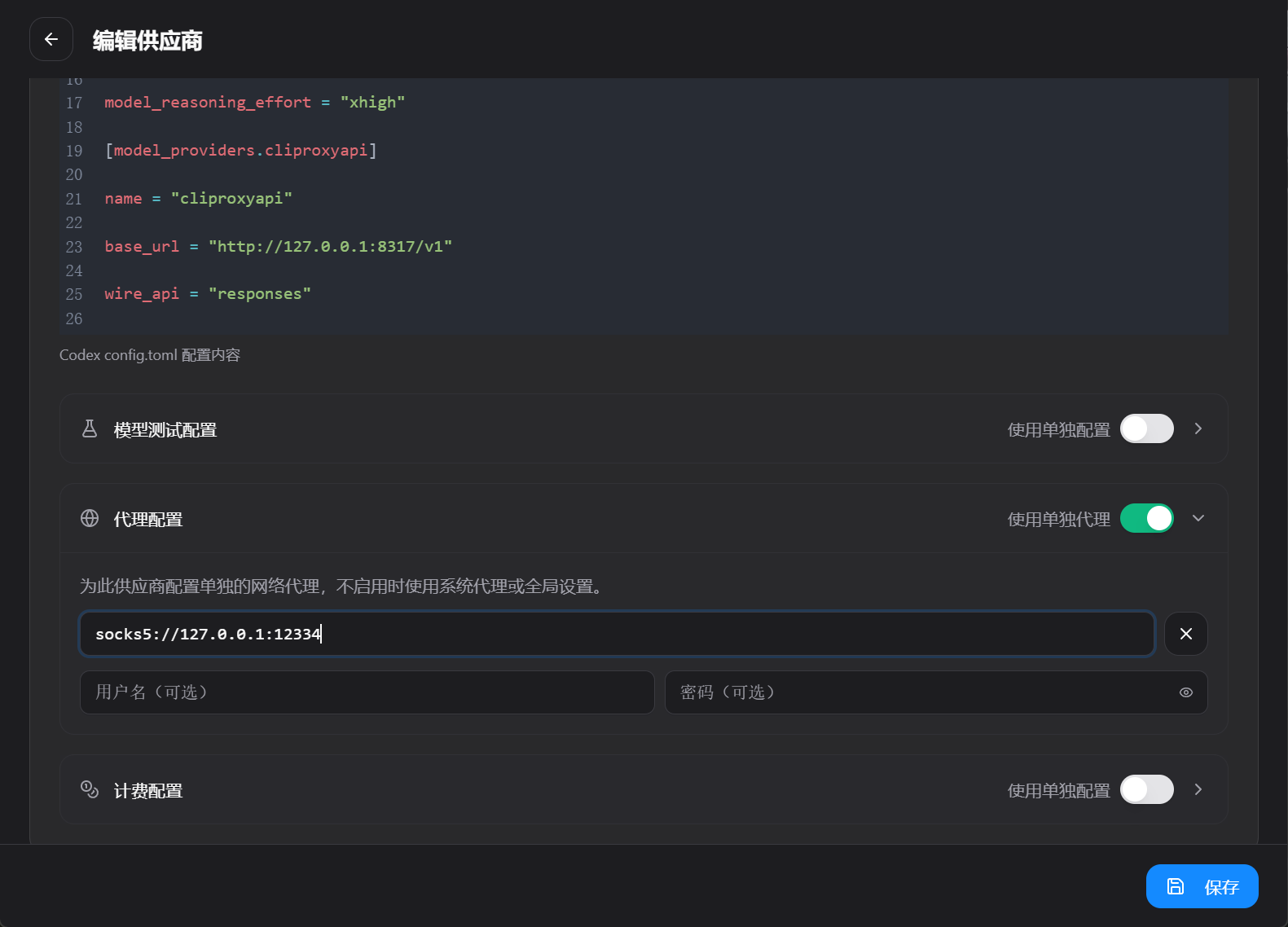Click the 用户名（可选）input field
1288x927 pixels.
(x=367, y=692)
